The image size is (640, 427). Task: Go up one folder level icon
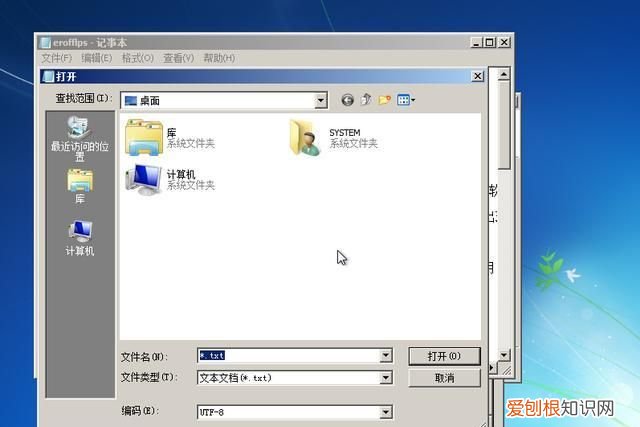(366, 100)
